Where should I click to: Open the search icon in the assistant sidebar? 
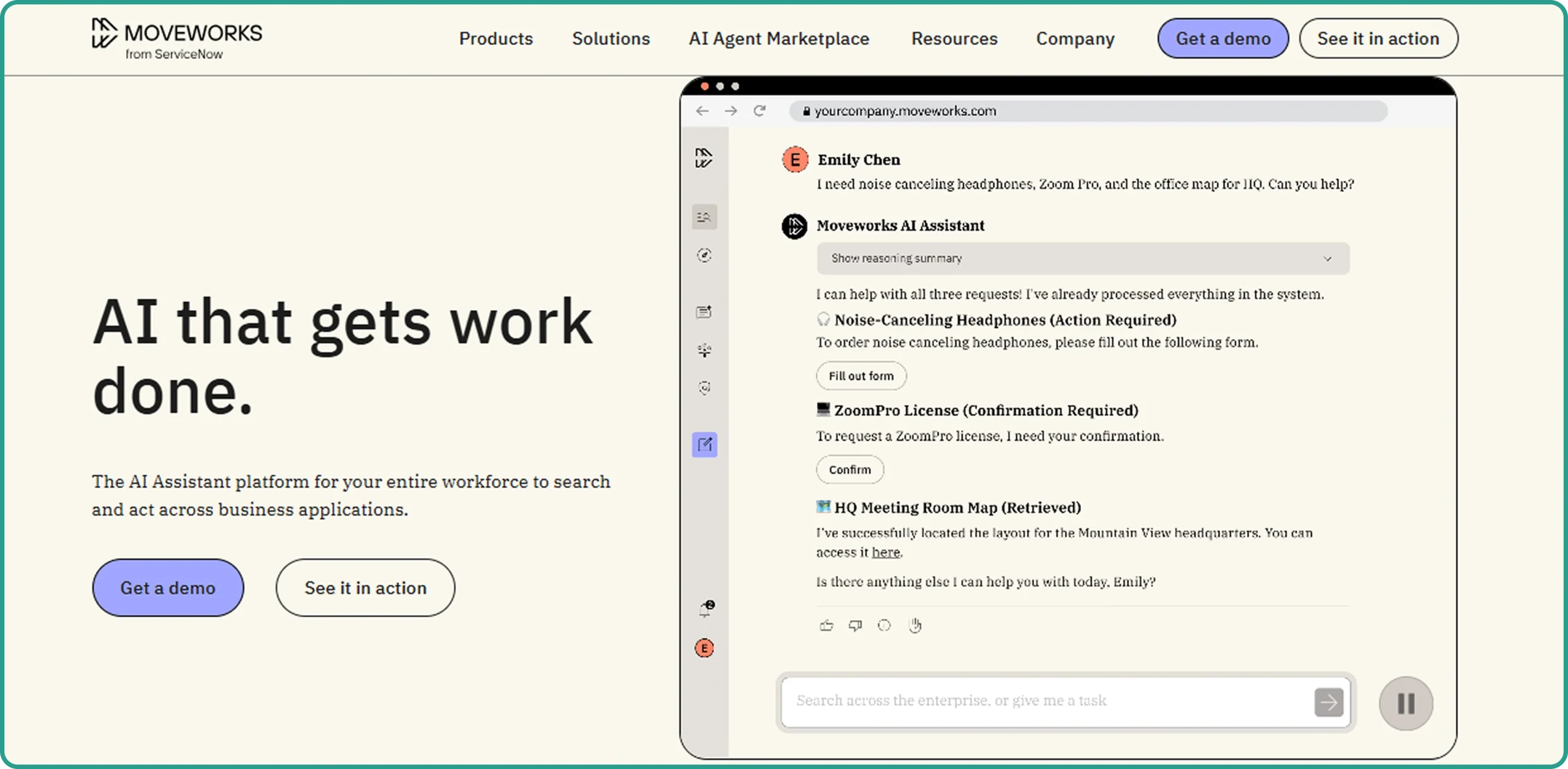(x=704, y=217)
